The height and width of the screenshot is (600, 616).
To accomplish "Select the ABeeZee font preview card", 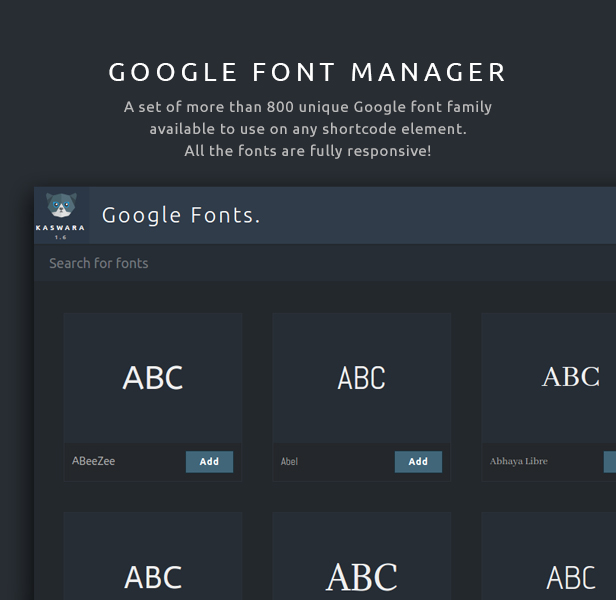I will [153, 378].
